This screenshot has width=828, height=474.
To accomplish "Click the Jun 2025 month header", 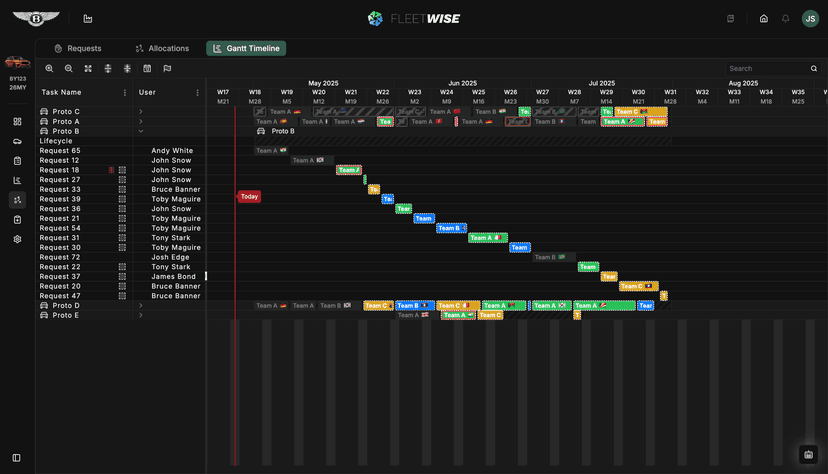I will (463, 83).
